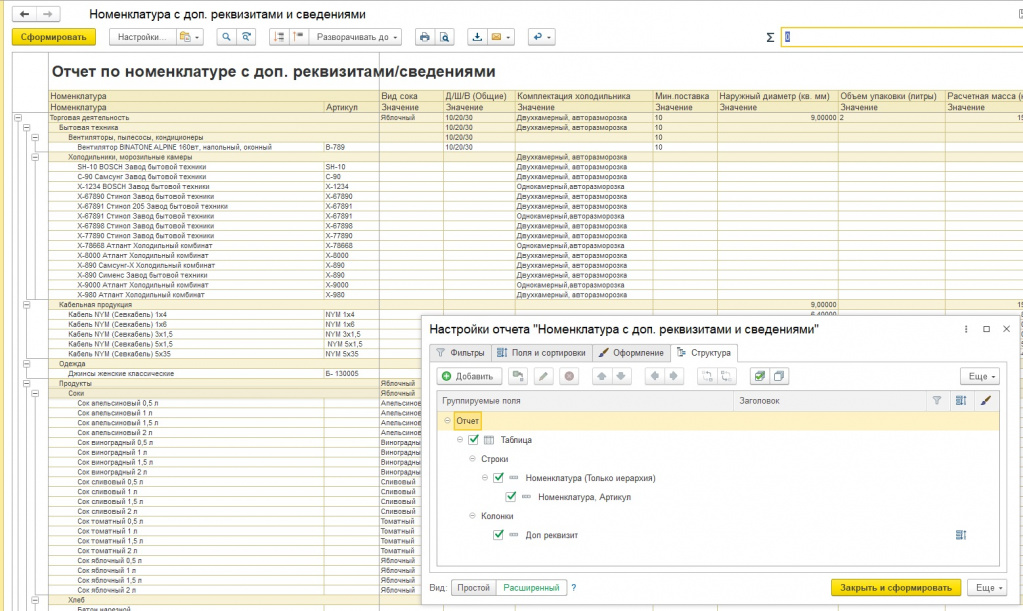
Task: Expand all groups icon in the report toolbar
Action: pos(299,37)
